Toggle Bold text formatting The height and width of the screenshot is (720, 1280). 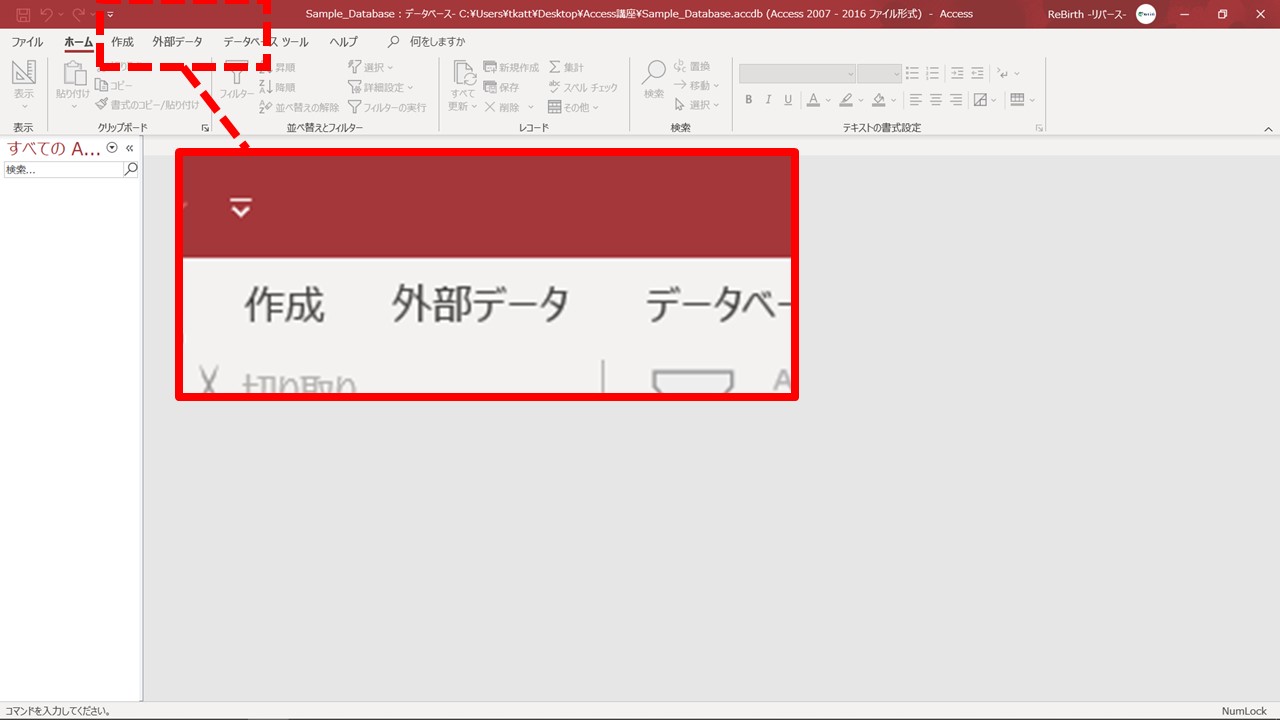749,100
